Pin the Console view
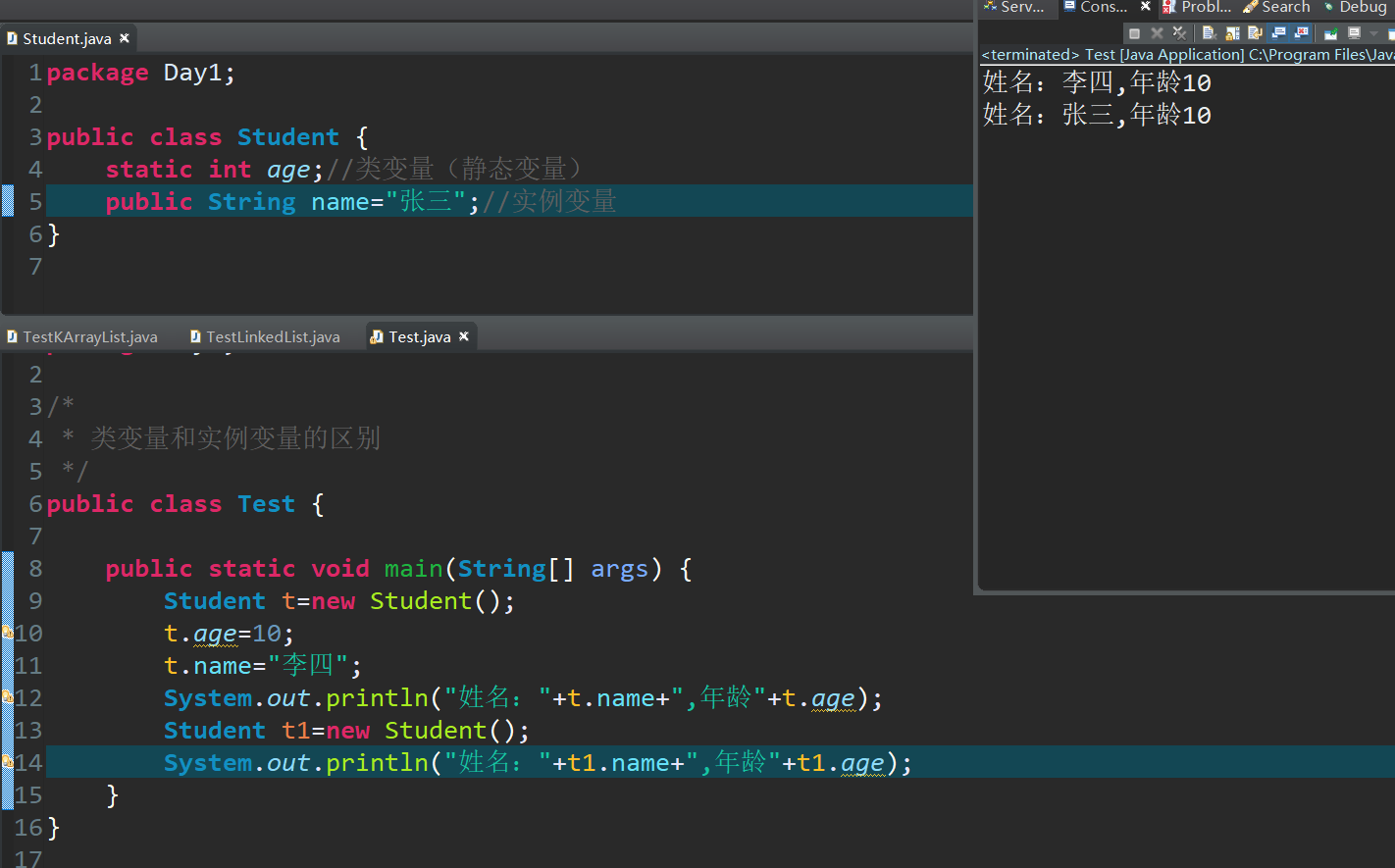The height and width of the screenshot is (868, 1395). tap(1331, 33)
